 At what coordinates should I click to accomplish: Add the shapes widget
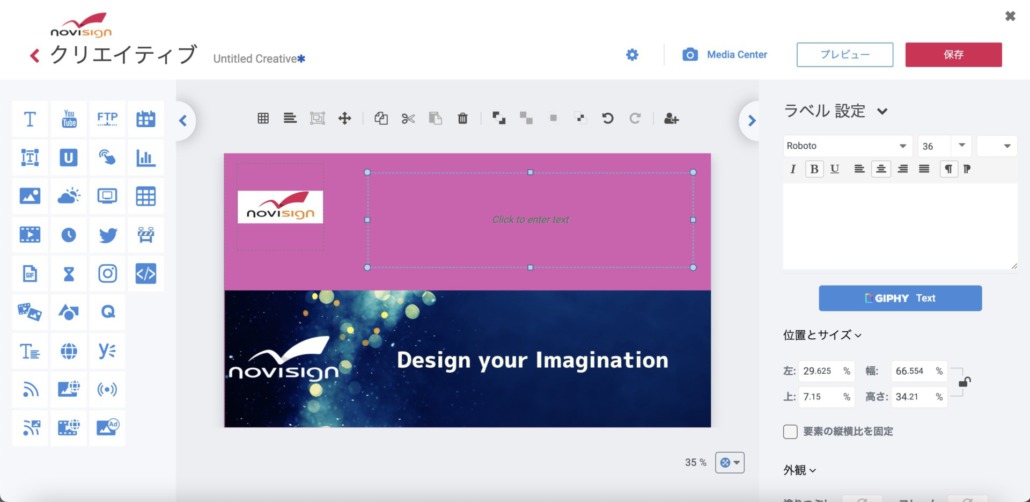point(68,312)
